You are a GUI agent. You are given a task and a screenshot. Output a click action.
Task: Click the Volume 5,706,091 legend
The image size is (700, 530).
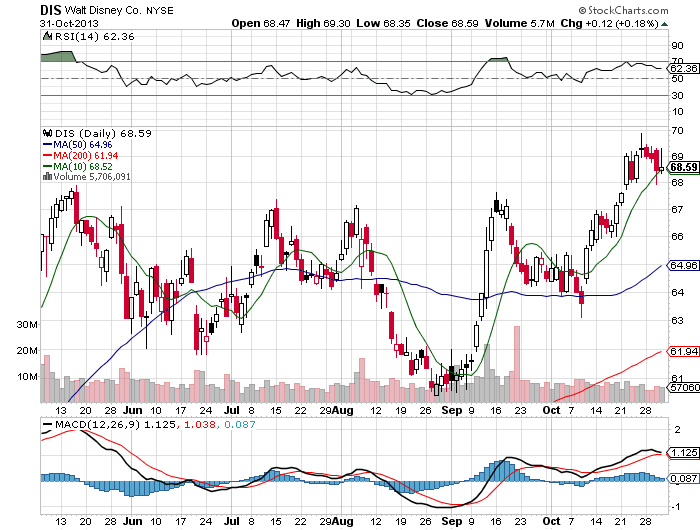click(92, 177)
